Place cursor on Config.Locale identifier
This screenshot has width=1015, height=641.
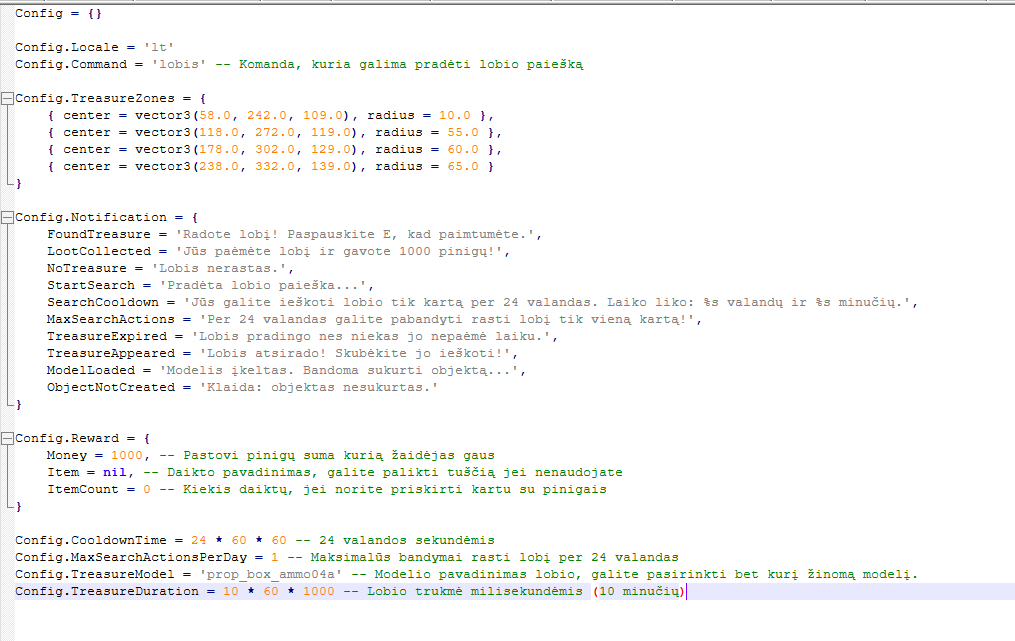point(67,47)
